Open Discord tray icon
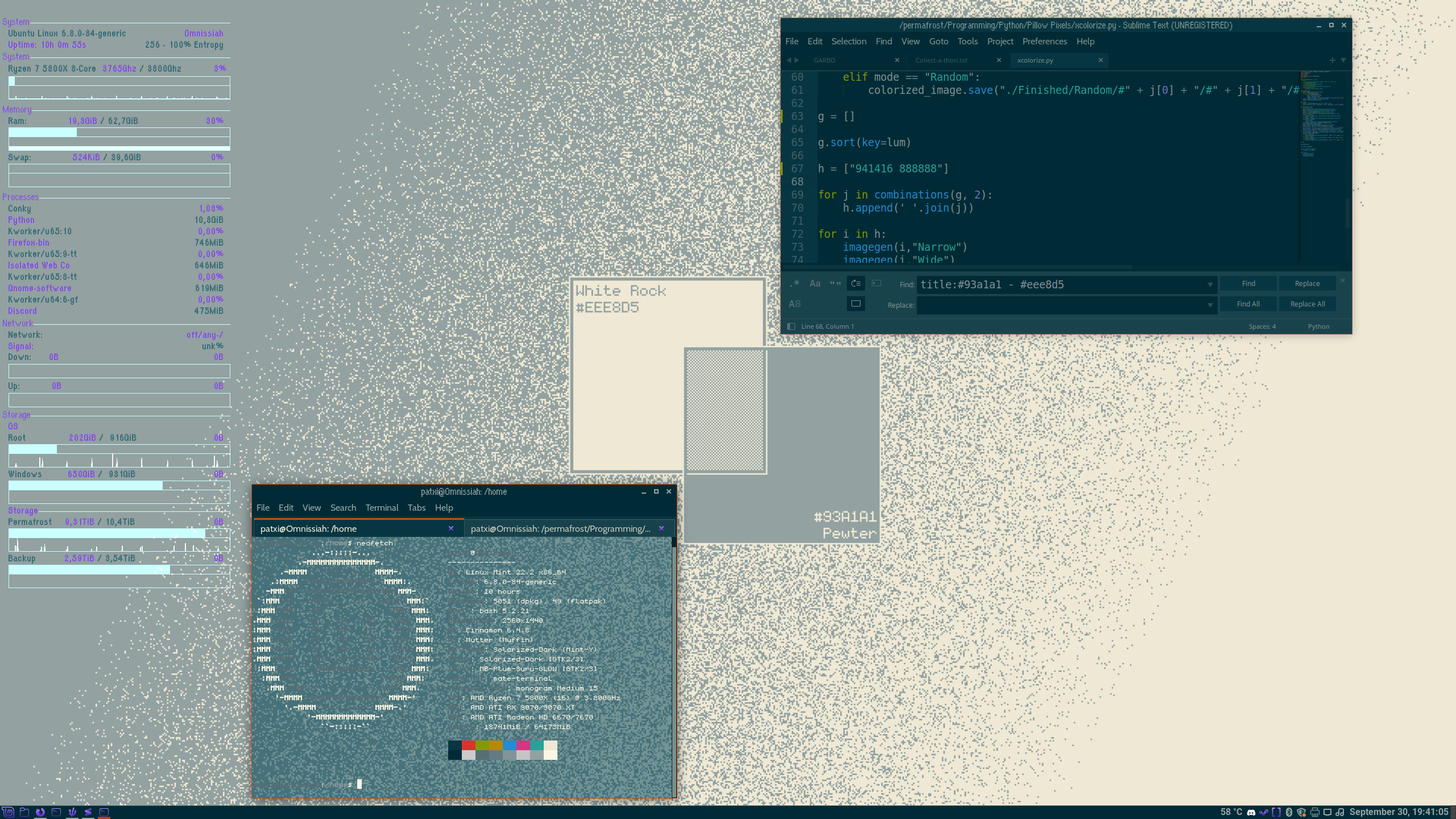This screenshot has width=1456, height=819. coord(1251,812)
